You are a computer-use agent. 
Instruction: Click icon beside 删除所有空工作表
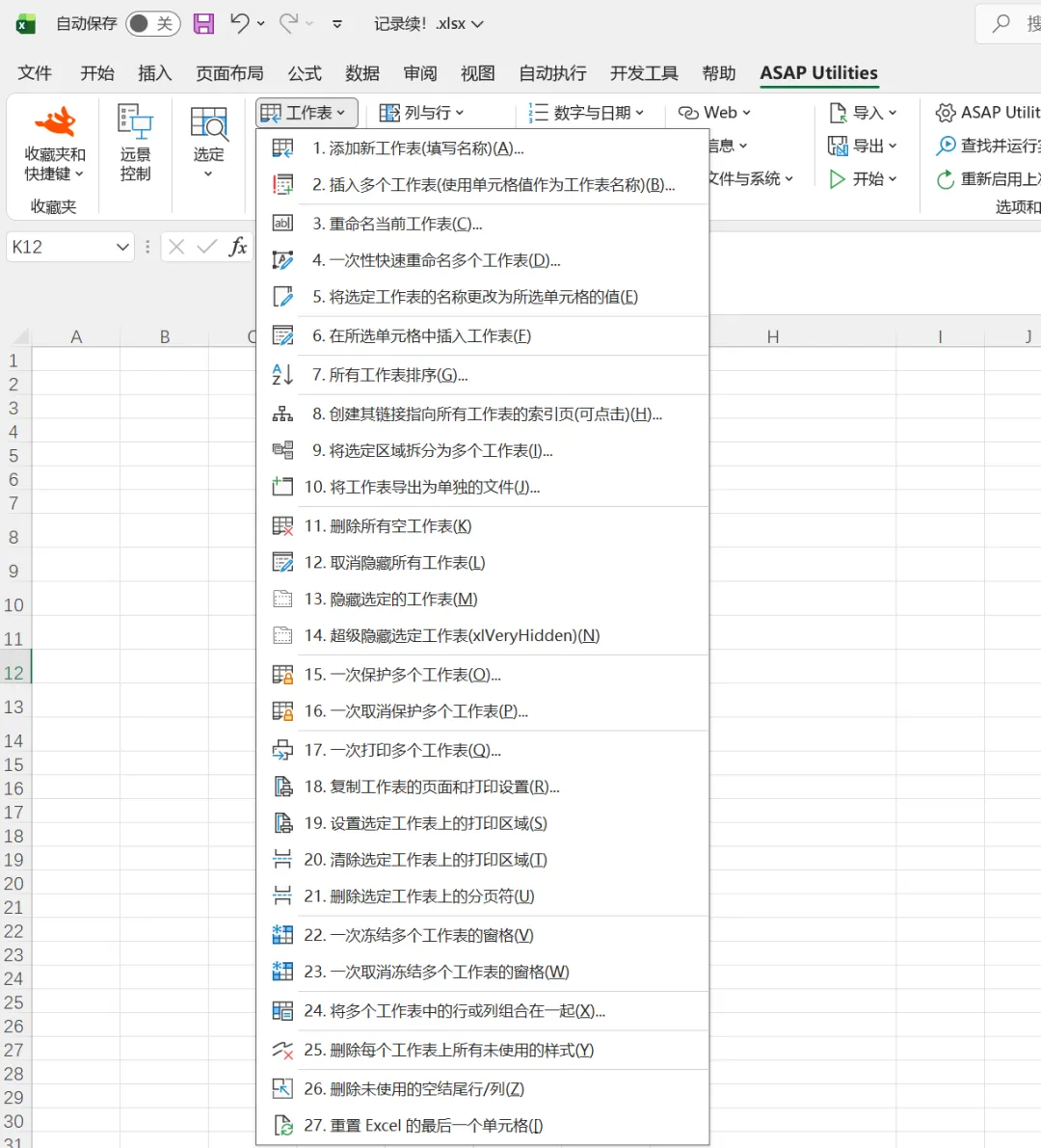coord(282,526)
